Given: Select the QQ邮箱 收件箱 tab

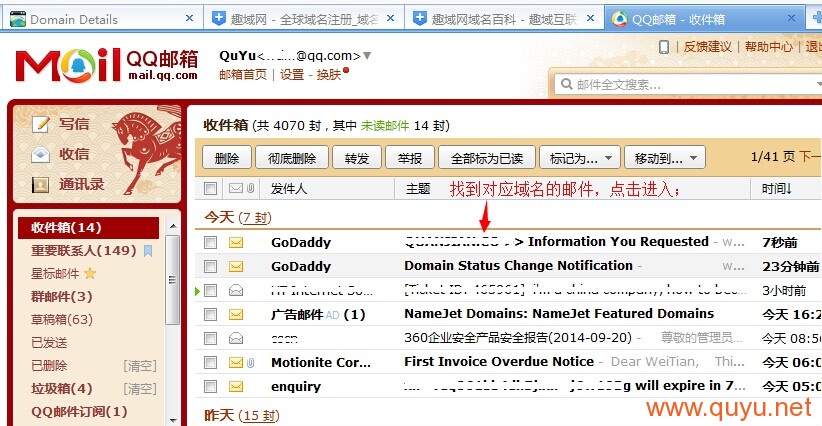Looking at the screenshot, I should click(705, 19).
